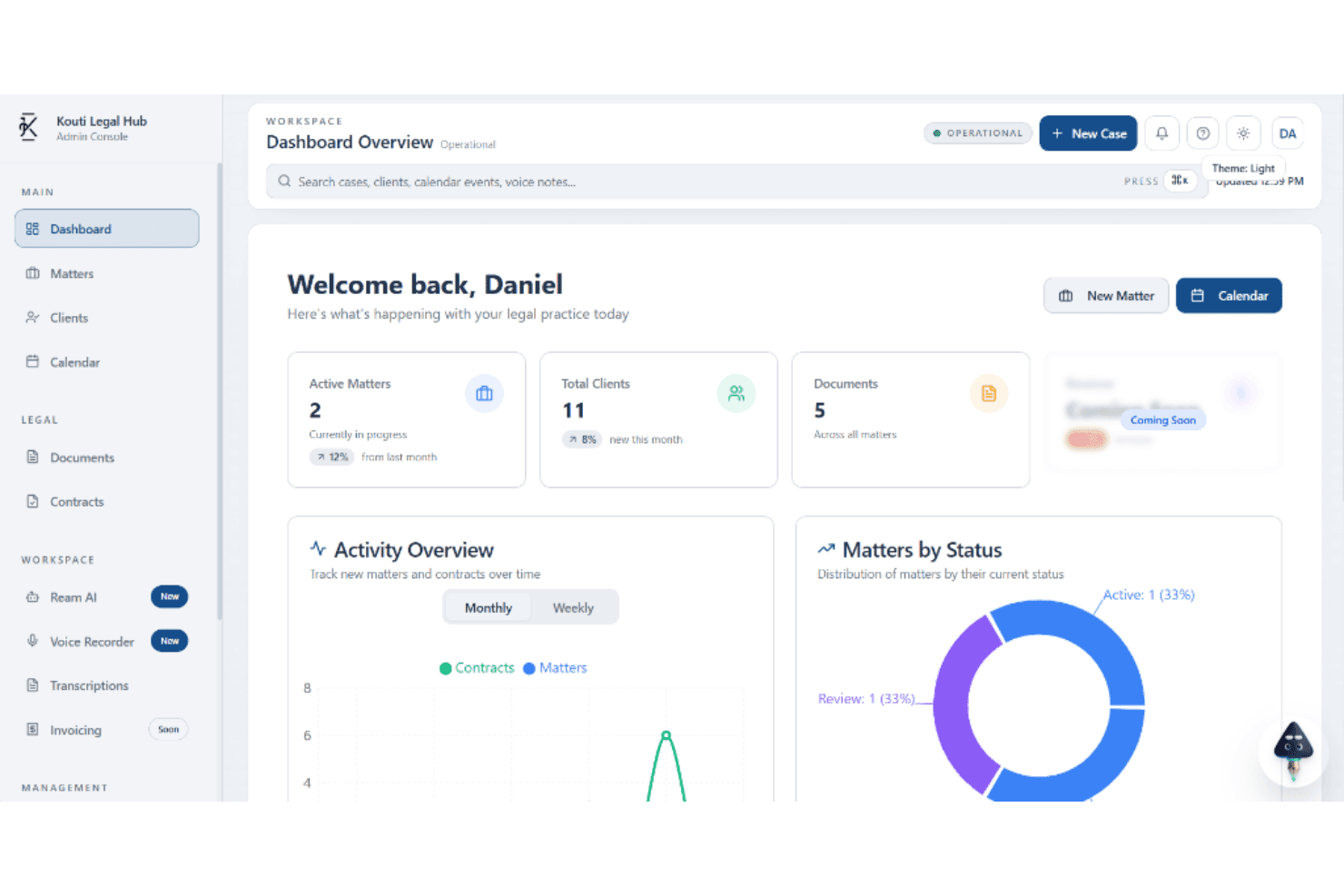1344x896 pixels.
Task: Click the Active Matters briefcase icon
Action: coord(484,393)
